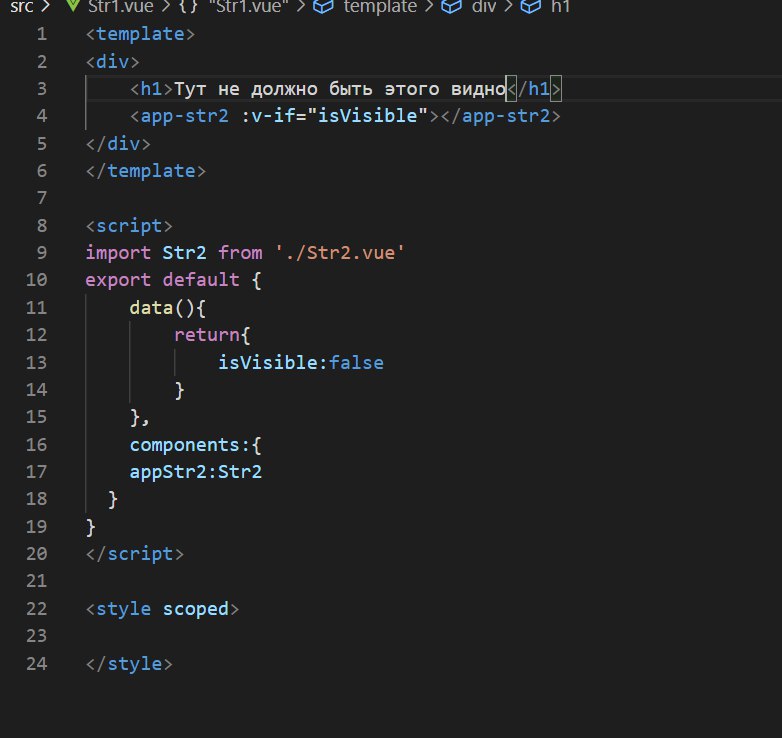Click the template cube icon in breadcrumb
The height and width of the screenshot is (738, 782).
(x=323, y=6)
